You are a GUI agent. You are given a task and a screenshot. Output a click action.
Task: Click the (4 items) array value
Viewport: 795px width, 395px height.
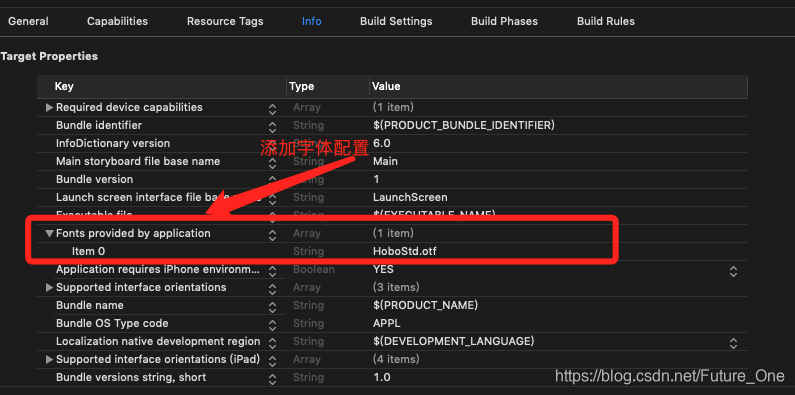pyautogui.click(x=396, y=360)
